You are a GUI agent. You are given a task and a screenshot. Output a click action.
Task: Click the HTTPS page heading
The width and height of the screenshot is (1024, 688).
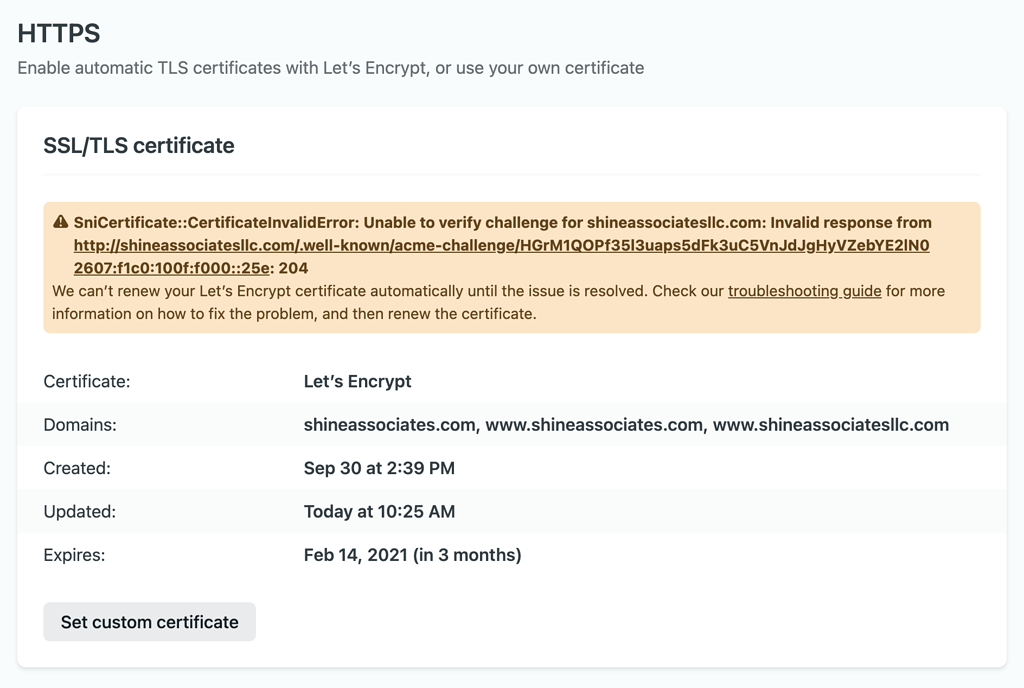[59, 33]
